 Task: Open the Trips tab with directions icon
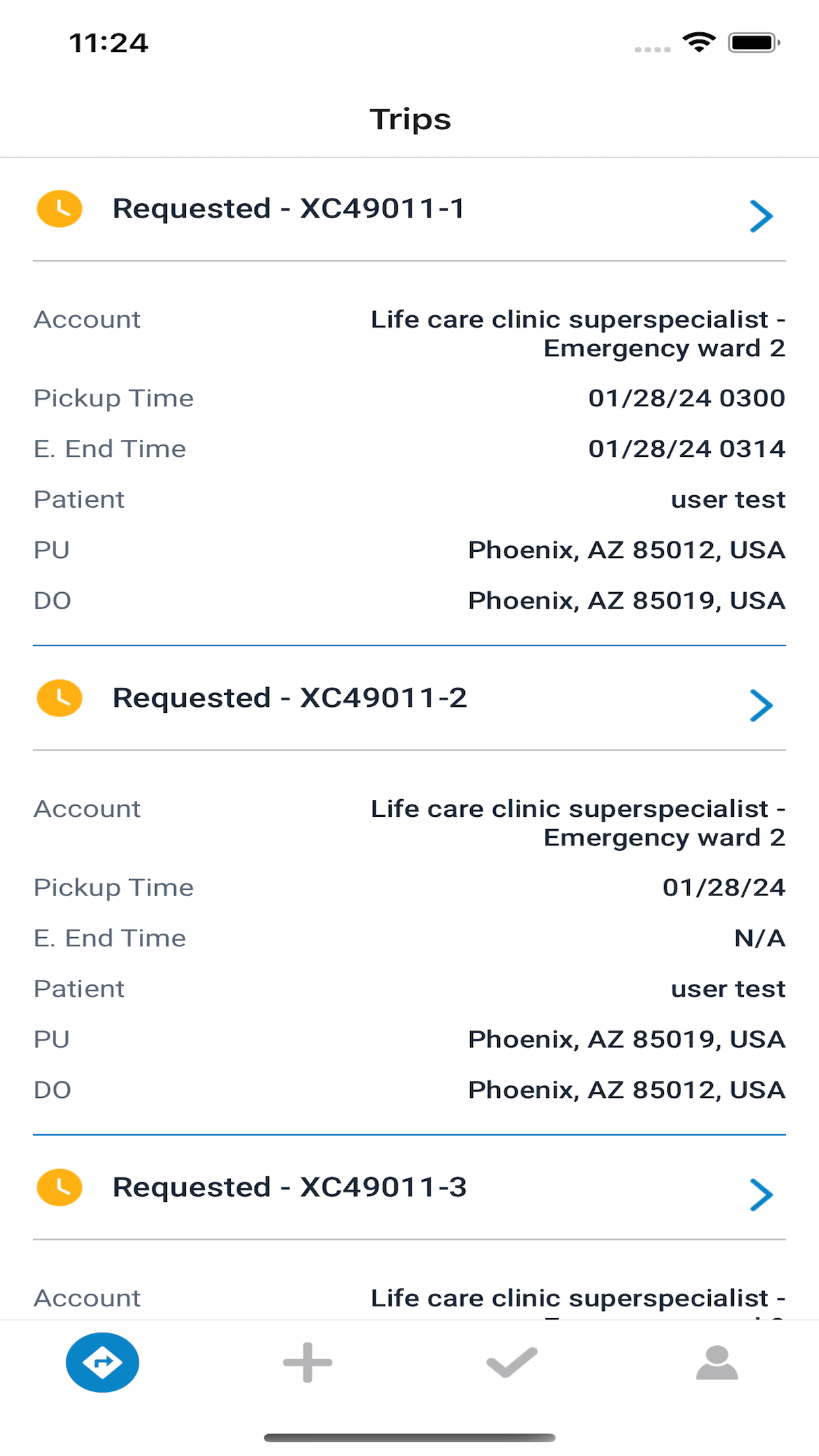pyautogui.click(x=102, y=1362)
